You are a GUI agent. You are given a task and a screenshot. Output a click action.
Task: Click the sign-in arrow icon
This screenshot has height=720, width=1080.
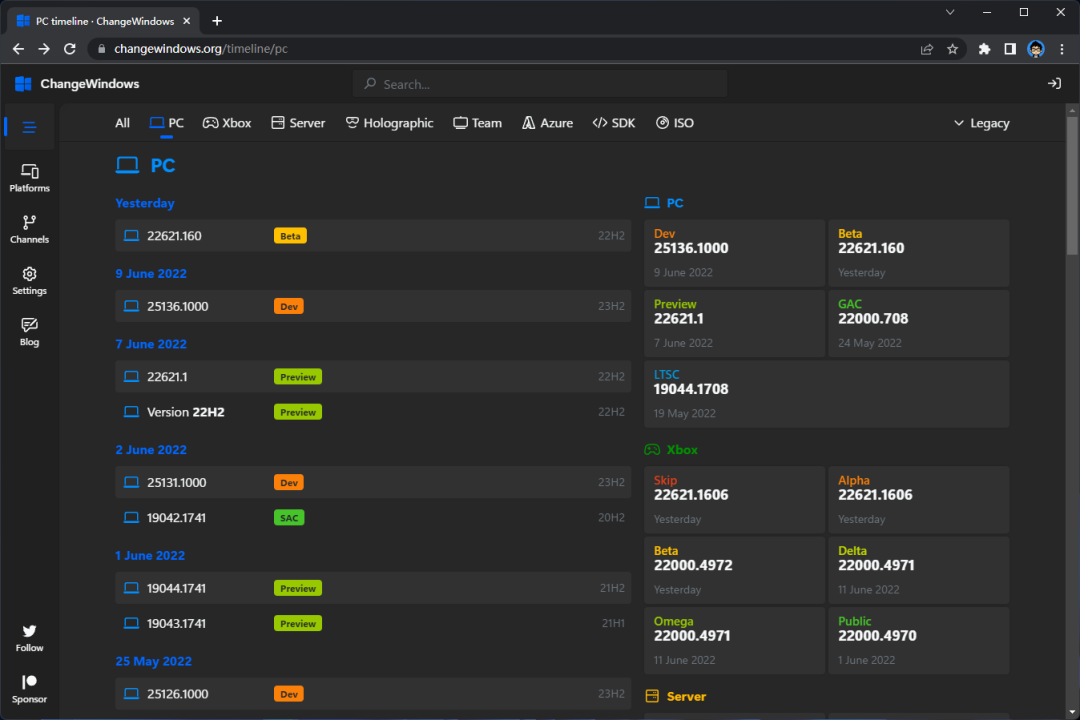[x=1054, y=84]
